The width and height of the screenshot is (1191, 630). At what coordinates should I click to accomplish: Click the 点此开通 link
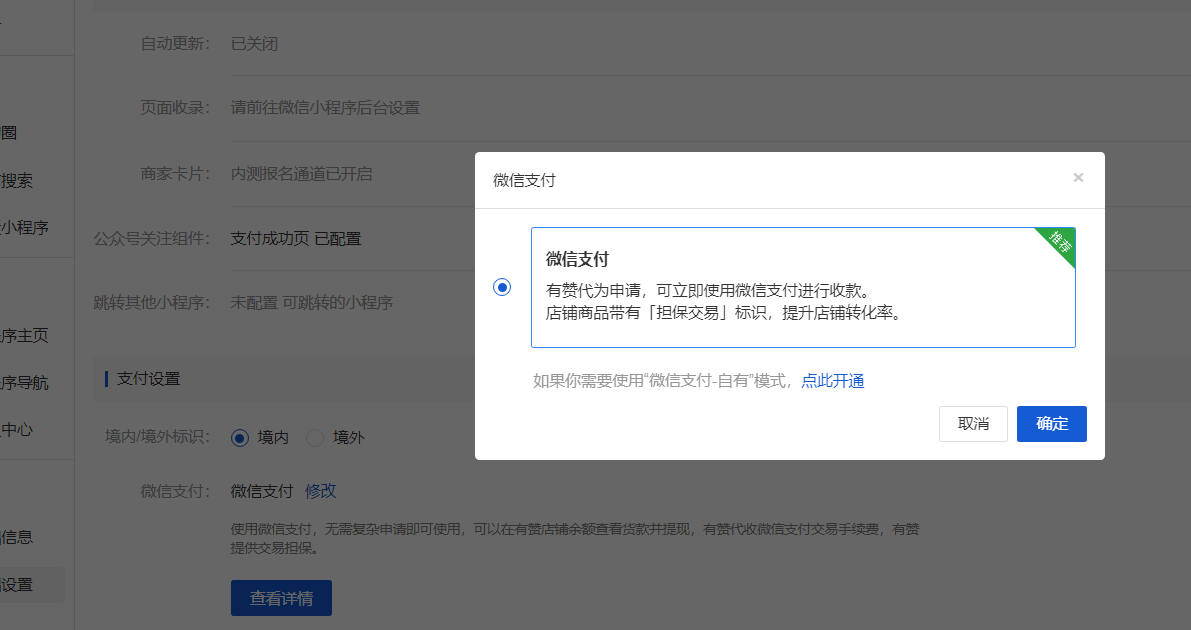point(832,381)
